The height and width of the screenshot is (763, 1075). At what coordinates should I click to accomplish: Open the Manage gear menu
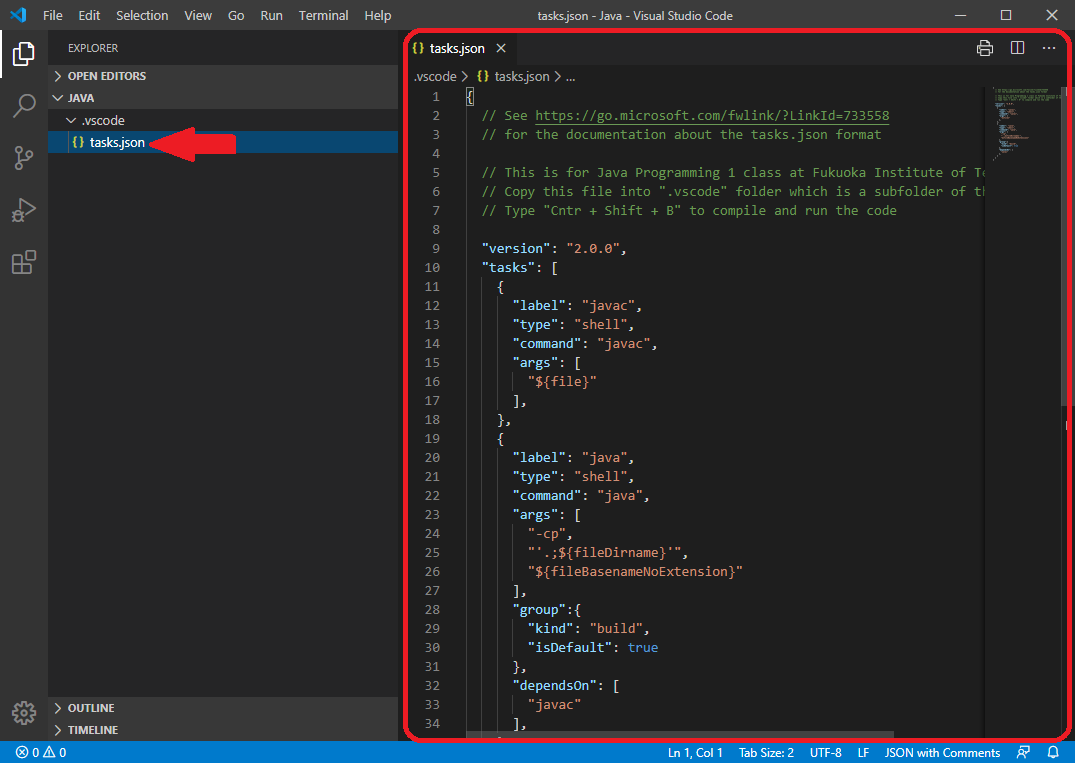23,713
